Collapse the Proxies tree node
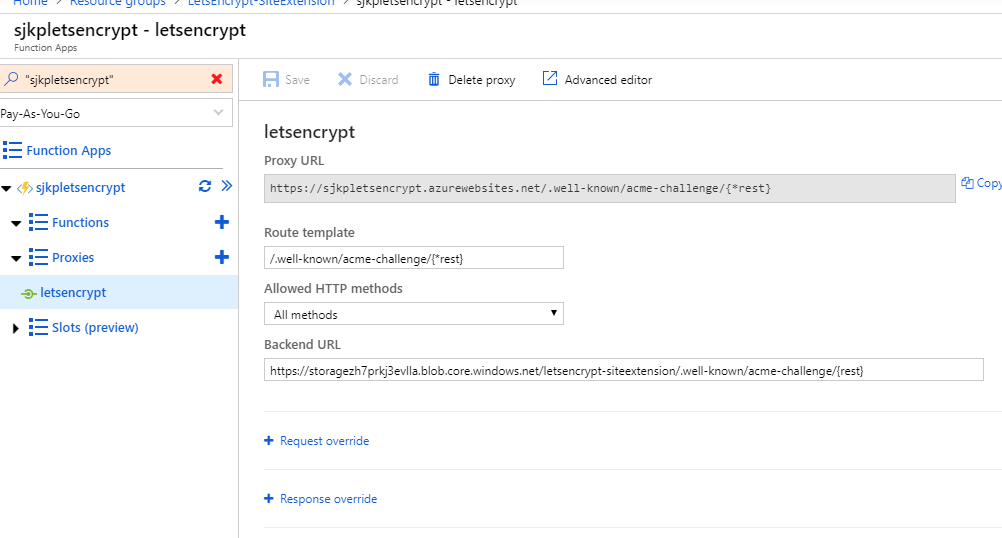Viewport: 1002px width, 538px height. pos(17,258)
